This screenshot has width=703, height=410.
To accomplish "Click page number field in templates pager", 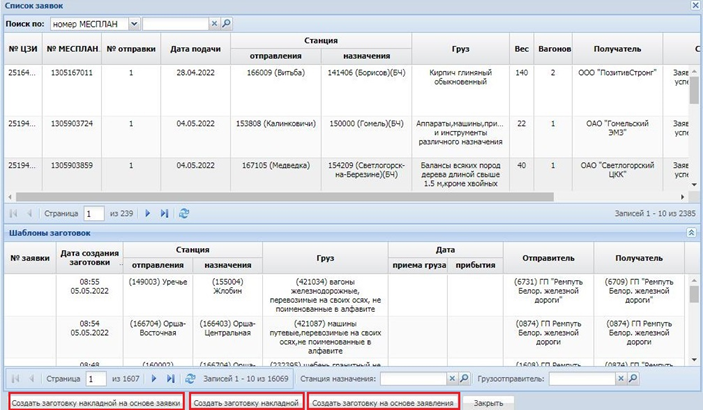I will click(96, 379).
